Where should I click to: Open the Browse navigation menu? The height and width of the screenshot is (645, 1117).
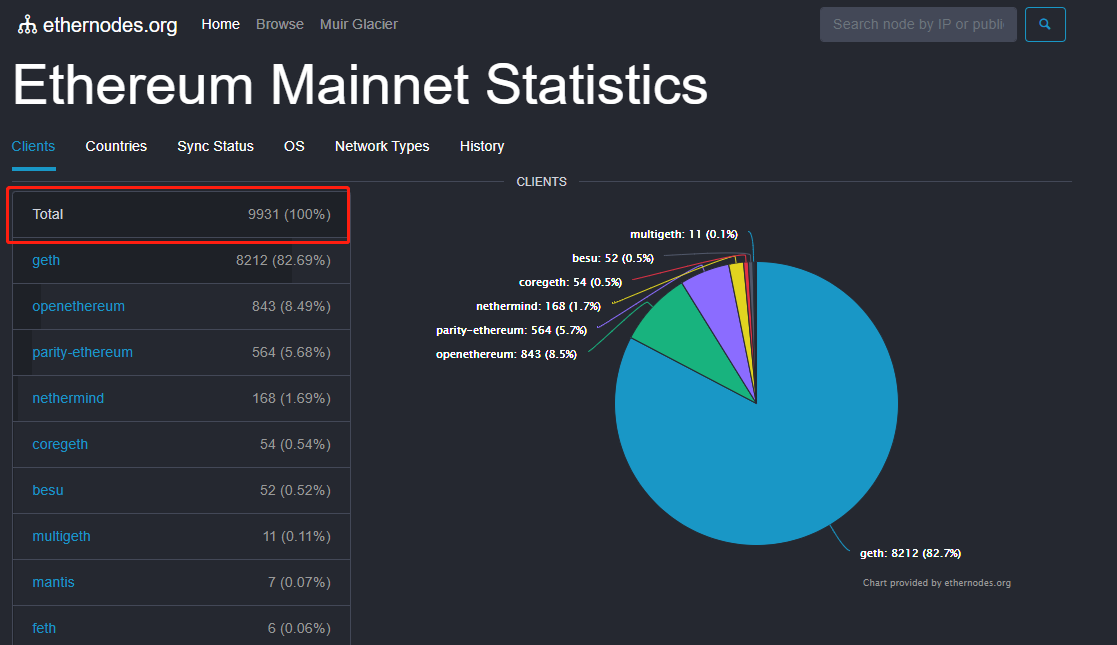click(280, 24)
